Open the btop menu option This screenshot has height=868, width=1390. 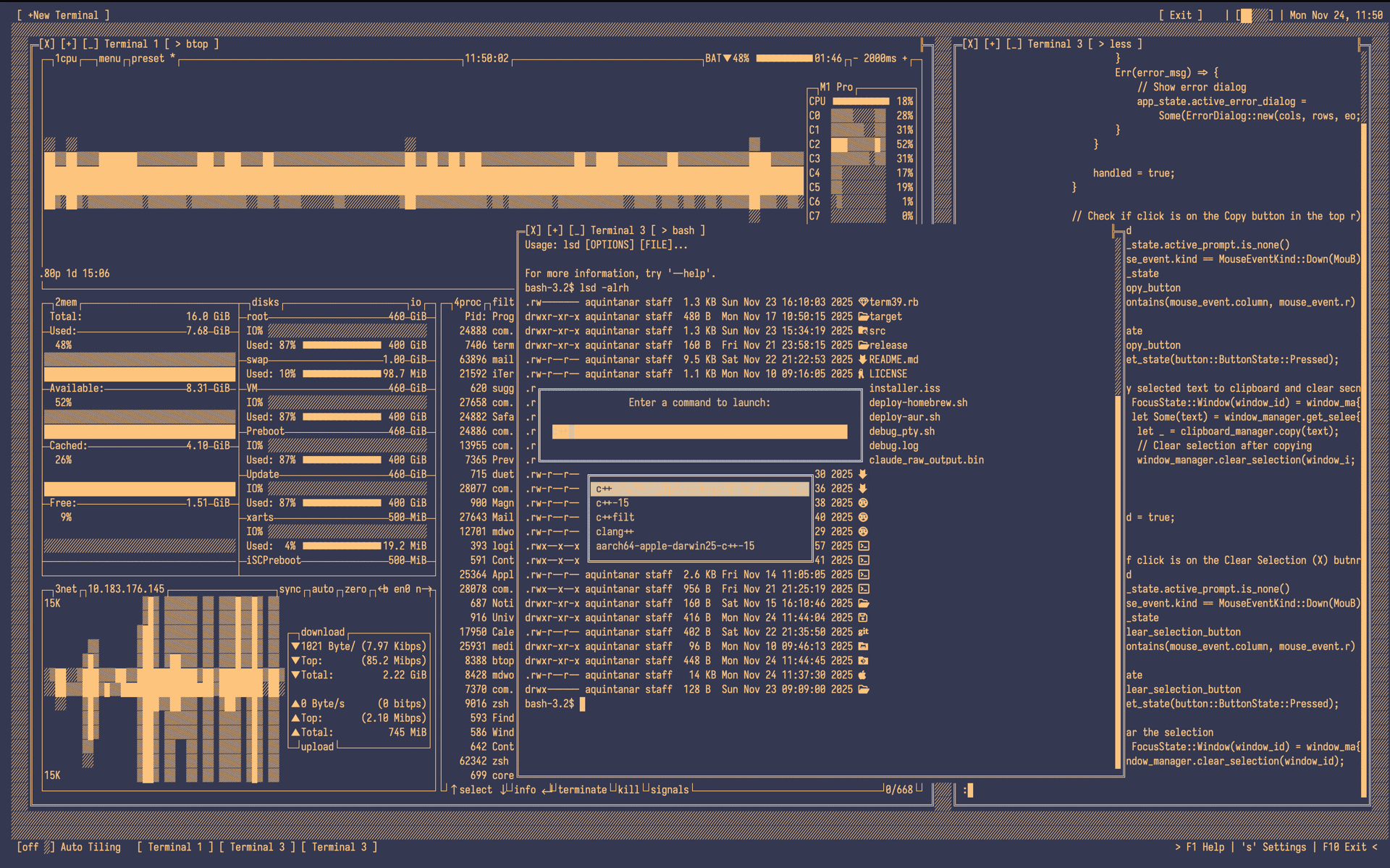[x=109, y=59]
